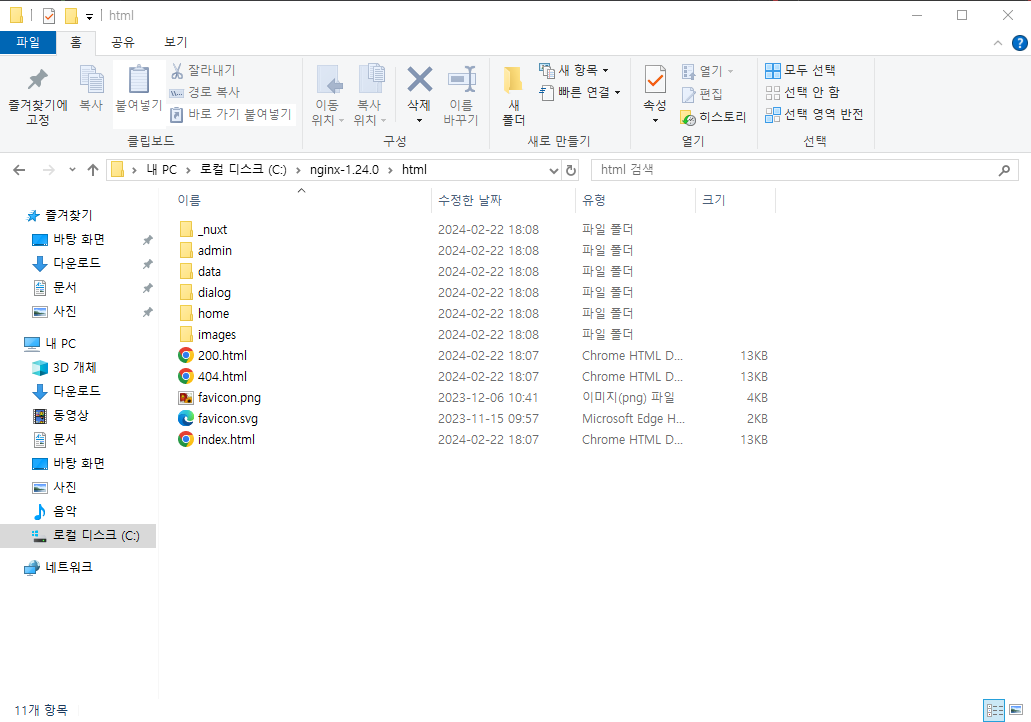Switch to the 홈 (Home) tab
The image size is (1031, 722).
tap(76, 42)
